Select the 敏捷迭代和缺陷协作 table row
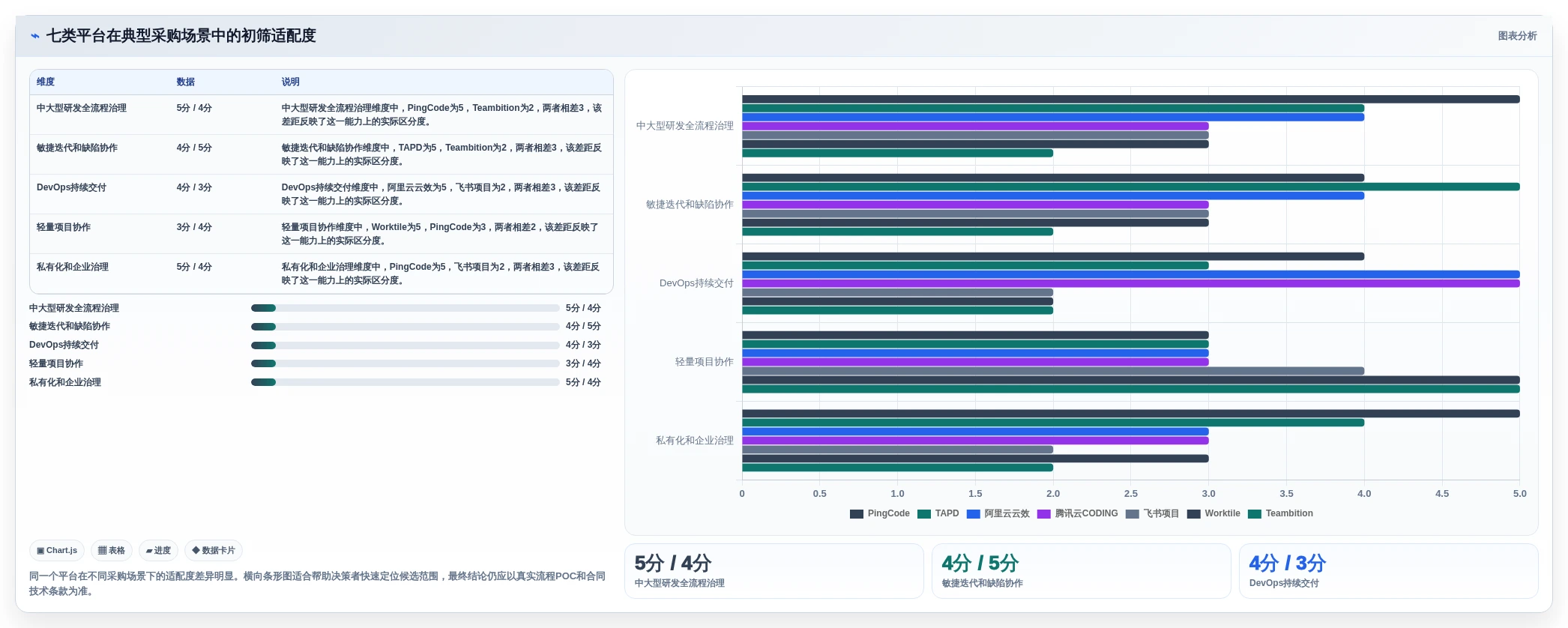The height and width of the screenshot is (628, 1568). (x=322, y=154)
